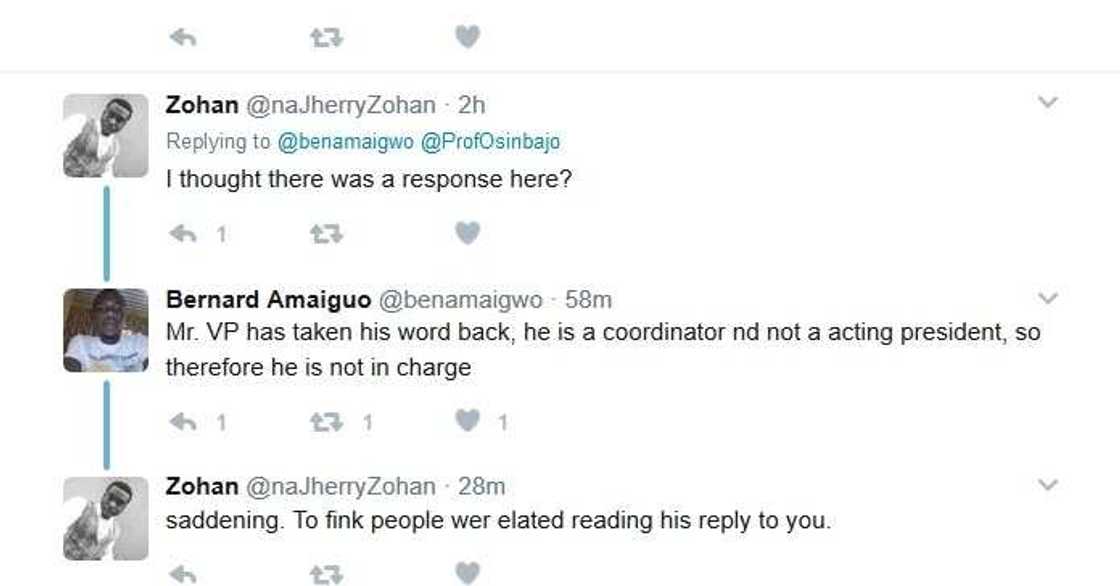Click the reply icon on the topmost tweet

[183, 38]
